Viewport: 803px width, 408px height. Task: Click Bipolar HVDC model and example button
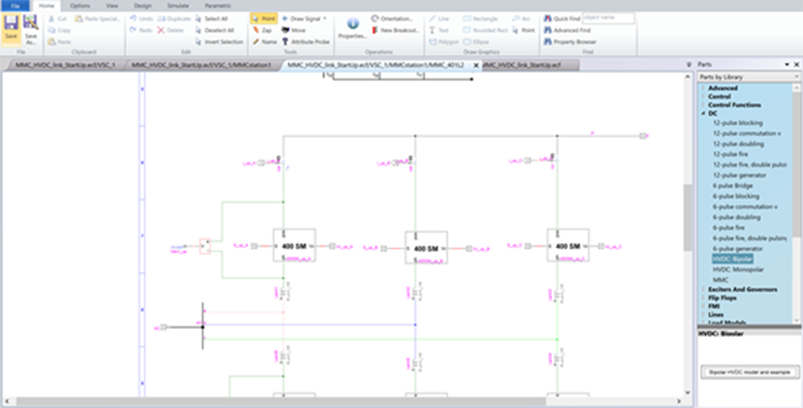pyautogui.click(x=748, y=371)
